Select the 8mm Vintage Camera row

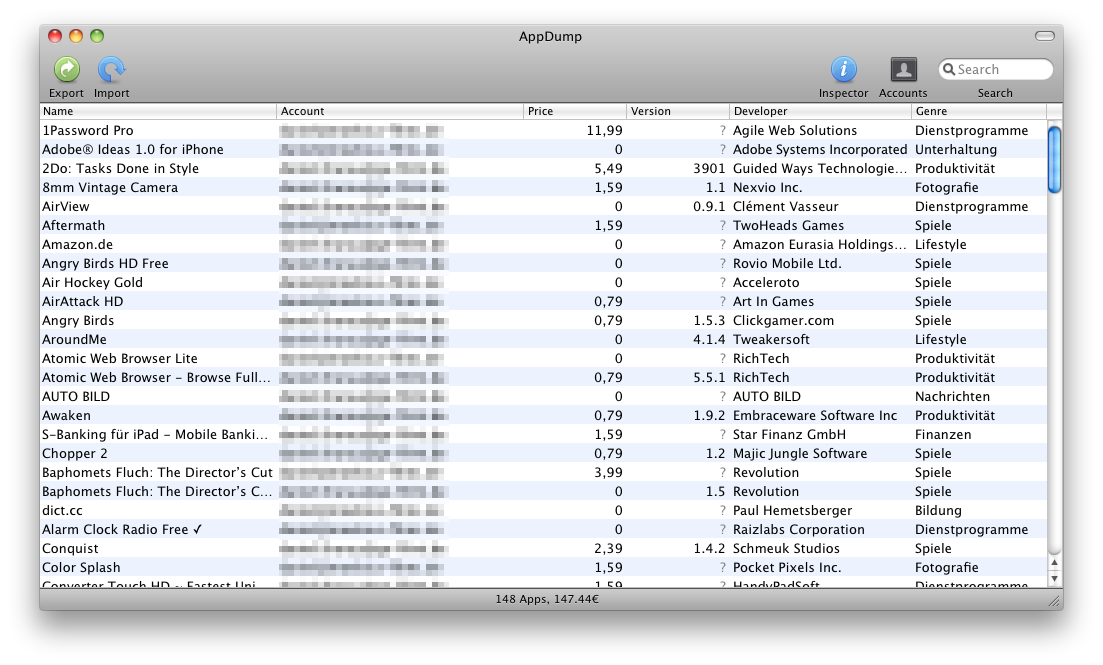[x=543, y=187]
